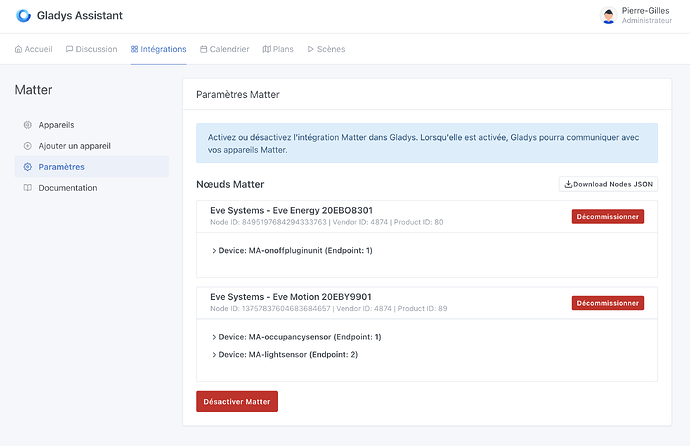Click the Accueil home icon
Screen dimensions: 690x446
(18, 49)
